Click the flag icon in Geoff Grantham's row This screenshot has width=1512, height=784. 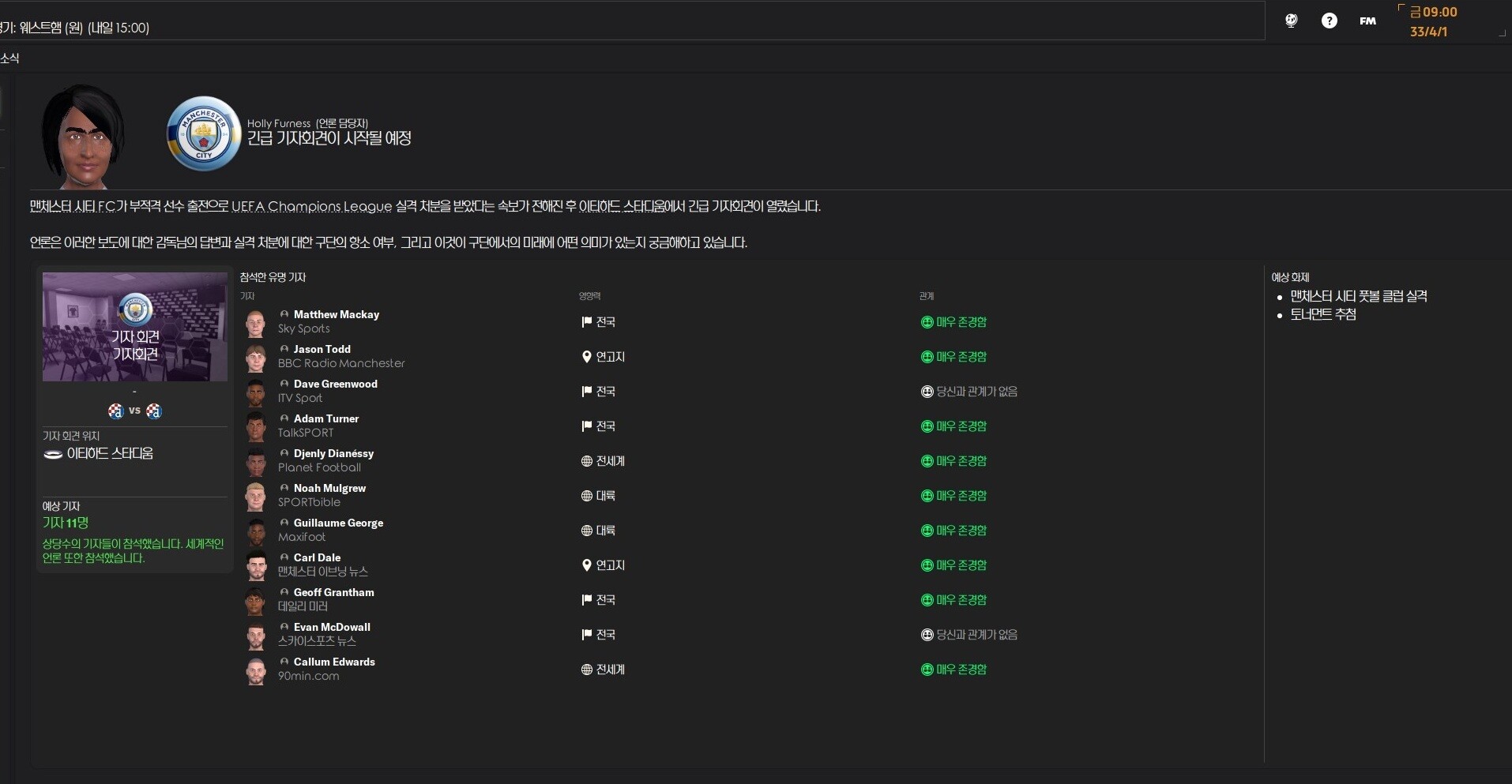point(586,600)
